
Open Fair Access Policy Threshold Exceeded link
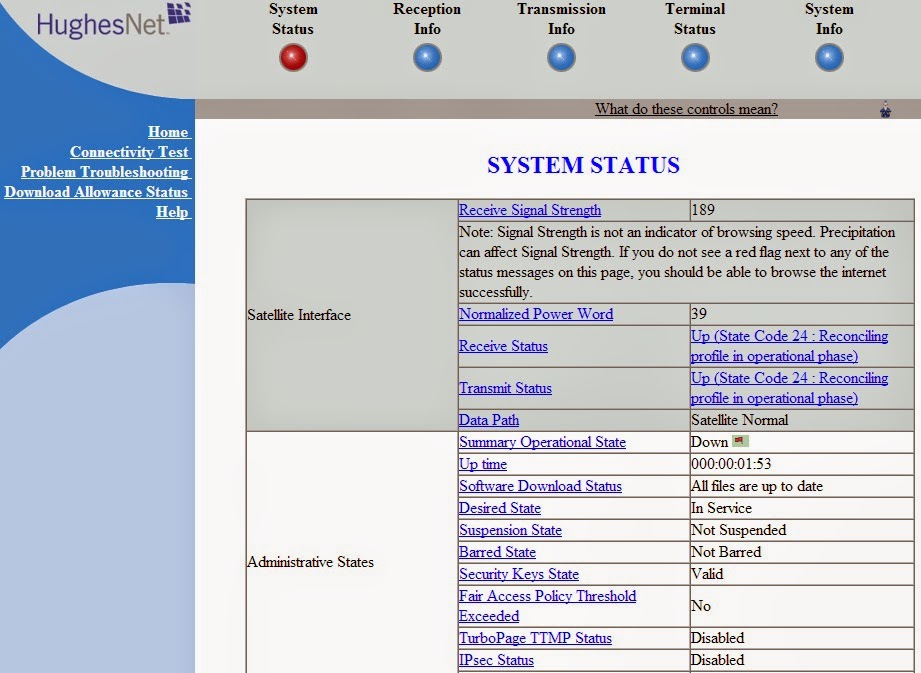click(547, 605)
